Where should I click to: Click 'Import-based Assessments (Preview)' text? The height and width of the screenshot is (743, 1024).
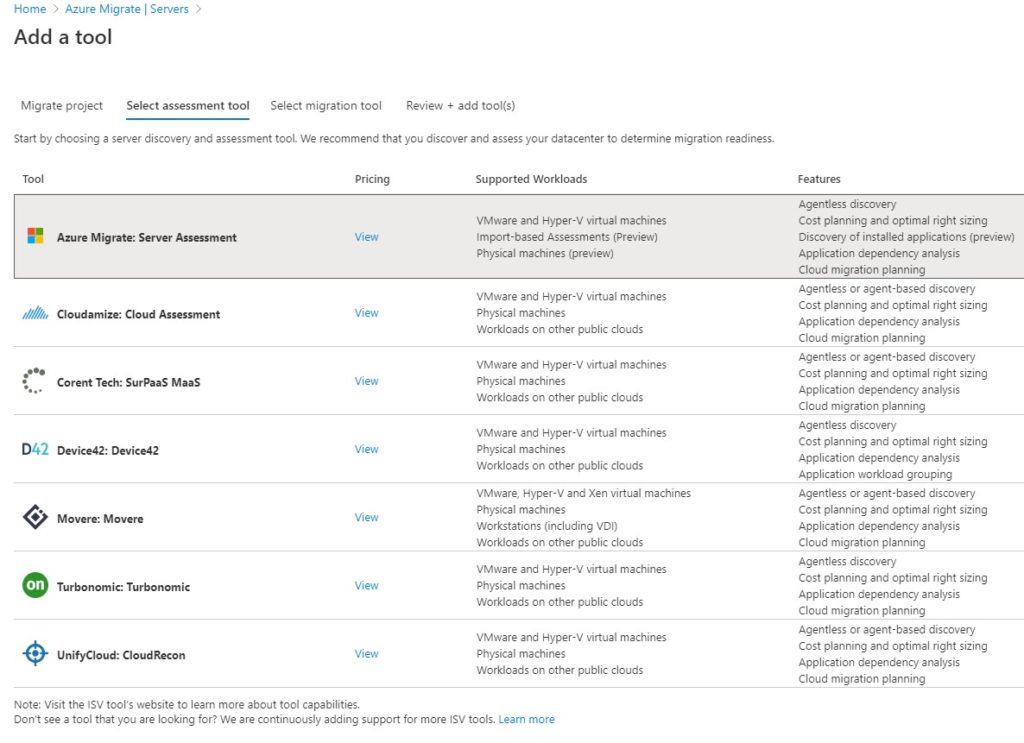[x=567, y=237]
